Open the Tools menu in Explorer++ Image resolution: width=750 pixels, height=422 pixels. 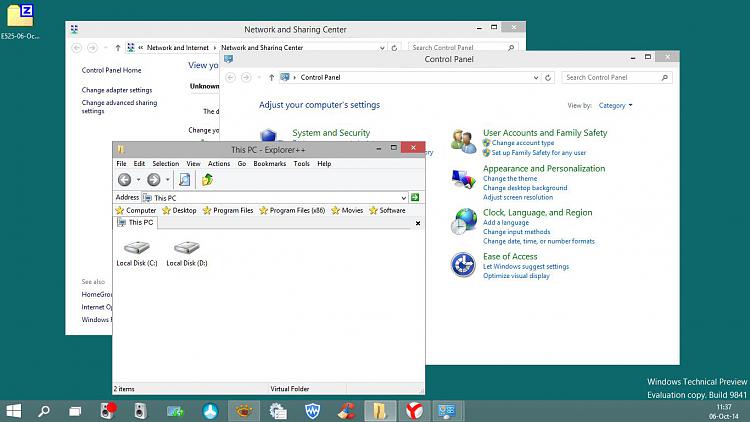pos(301,164)
